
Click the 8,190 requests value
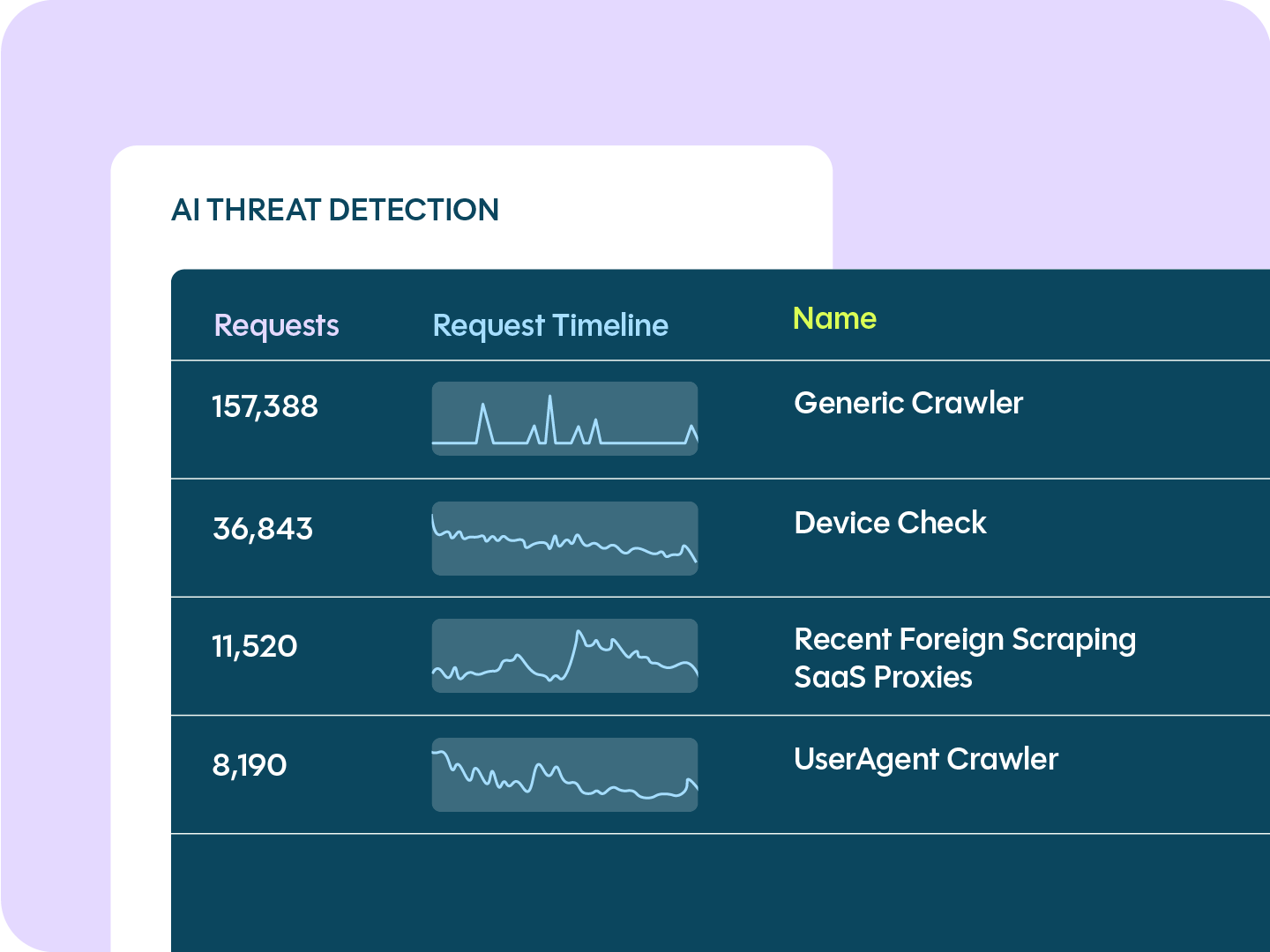(x=250, y=765)
